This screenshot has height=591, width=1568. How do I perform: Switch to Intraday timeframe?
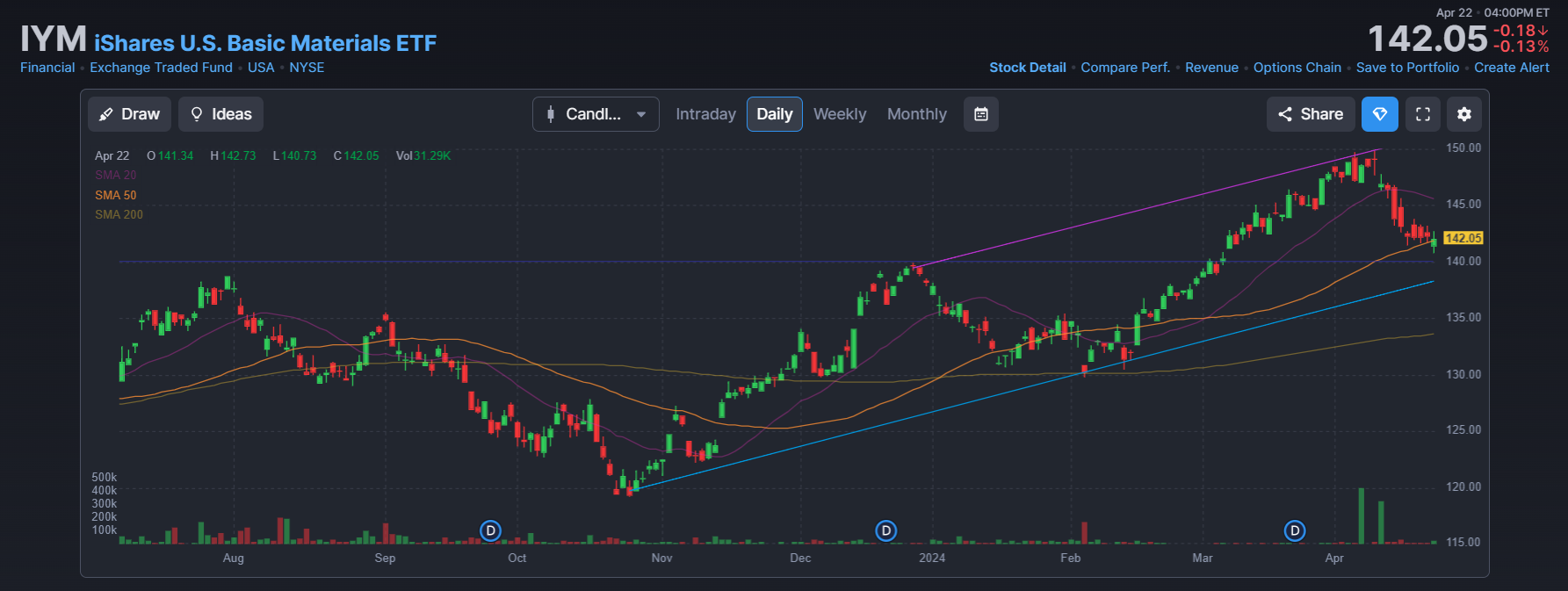tap(705, 114)
